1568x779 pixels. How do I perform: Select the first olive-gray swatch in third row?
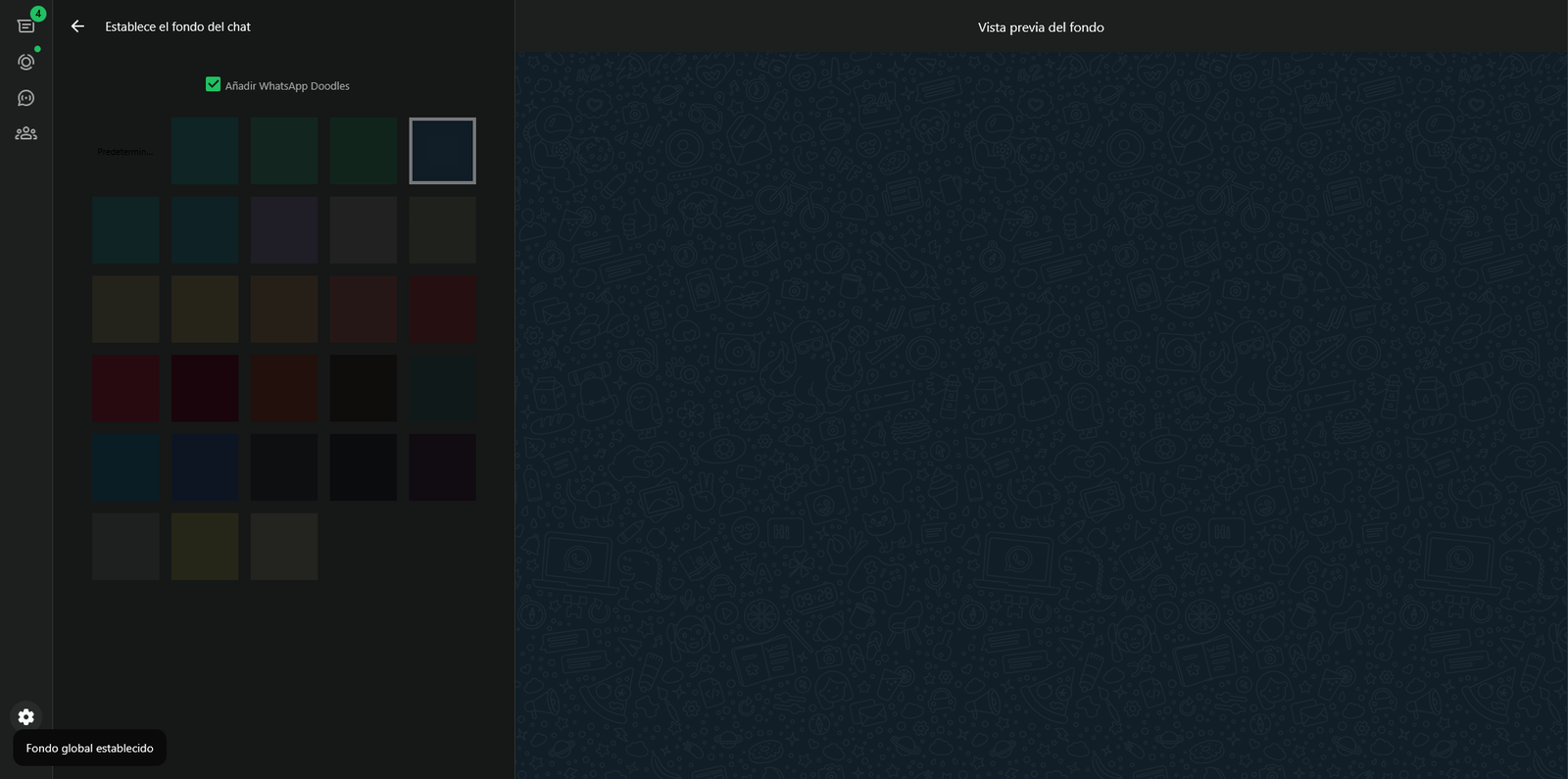click(125, 309)
